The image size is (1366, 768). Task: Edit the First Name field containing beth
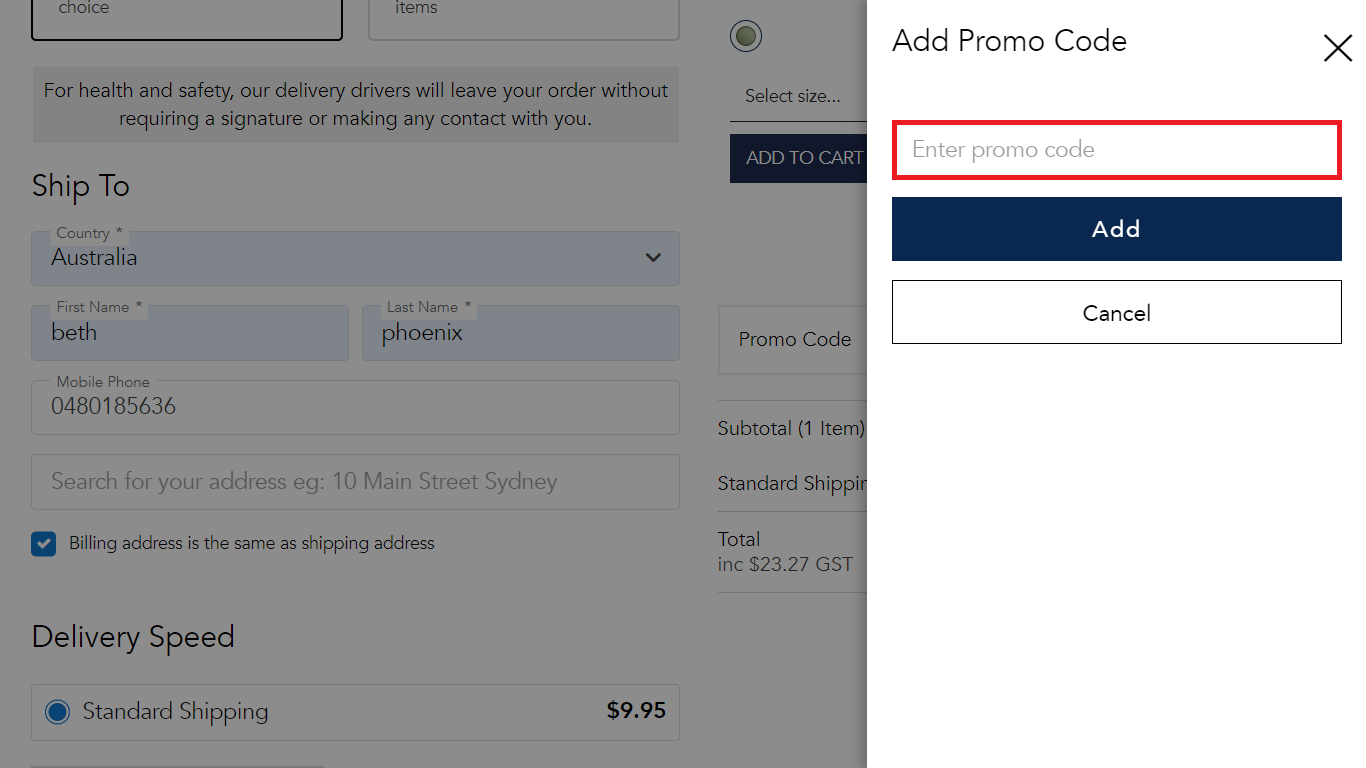click(190, 333)
